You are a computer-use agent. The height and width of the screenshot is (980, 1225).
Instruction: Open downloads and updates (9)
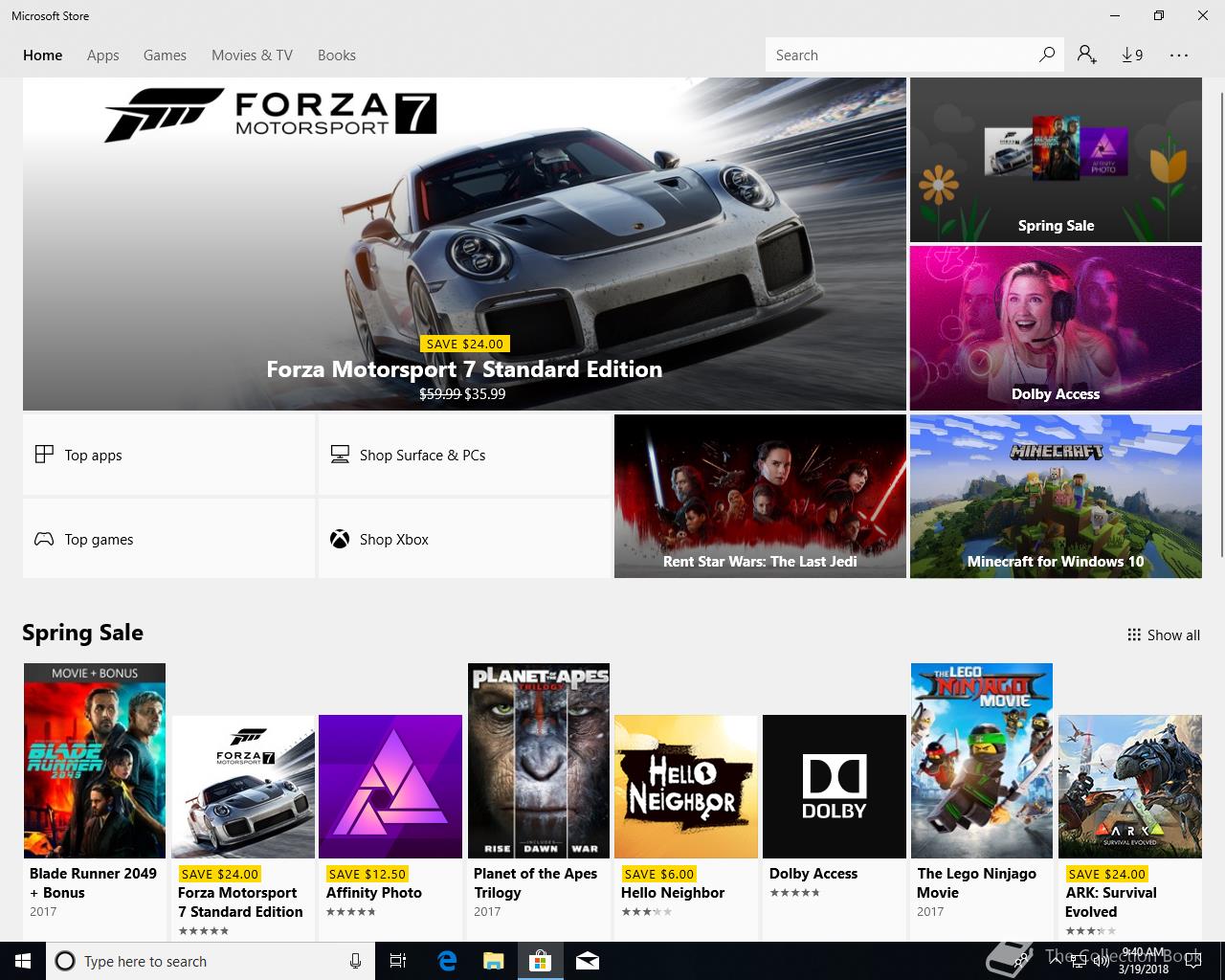tap(1132, 55)
